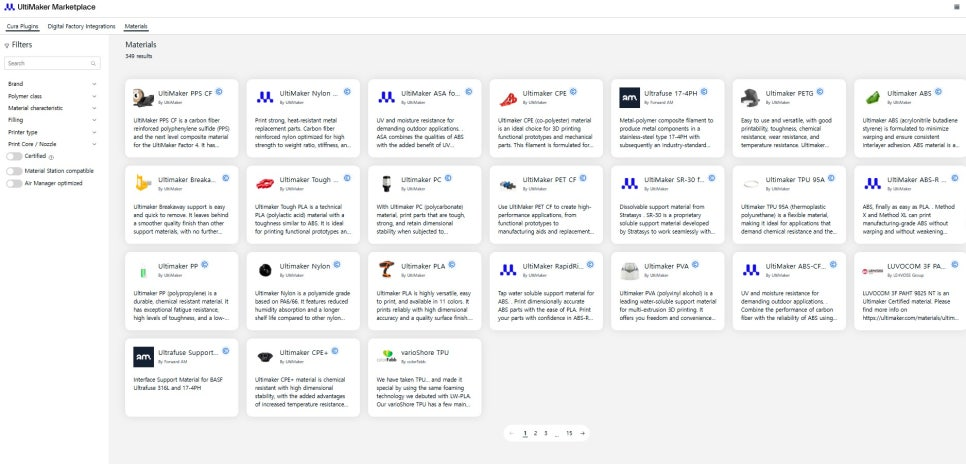This screenshot has width=966, height=464.
Task: Expand the Material characteristic filter
Action: click(52, 108)
